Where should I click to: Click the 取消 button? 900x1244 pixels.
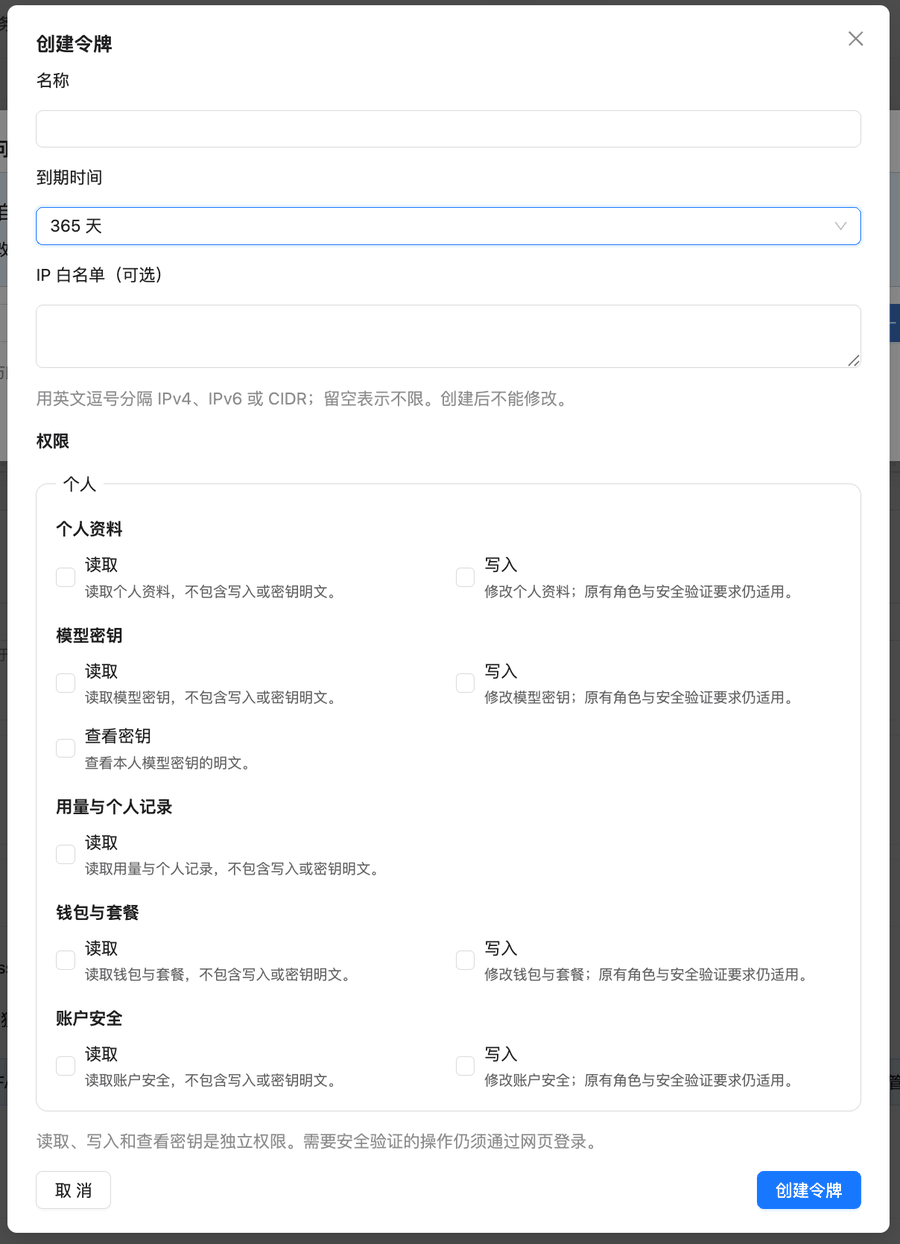73,1190
